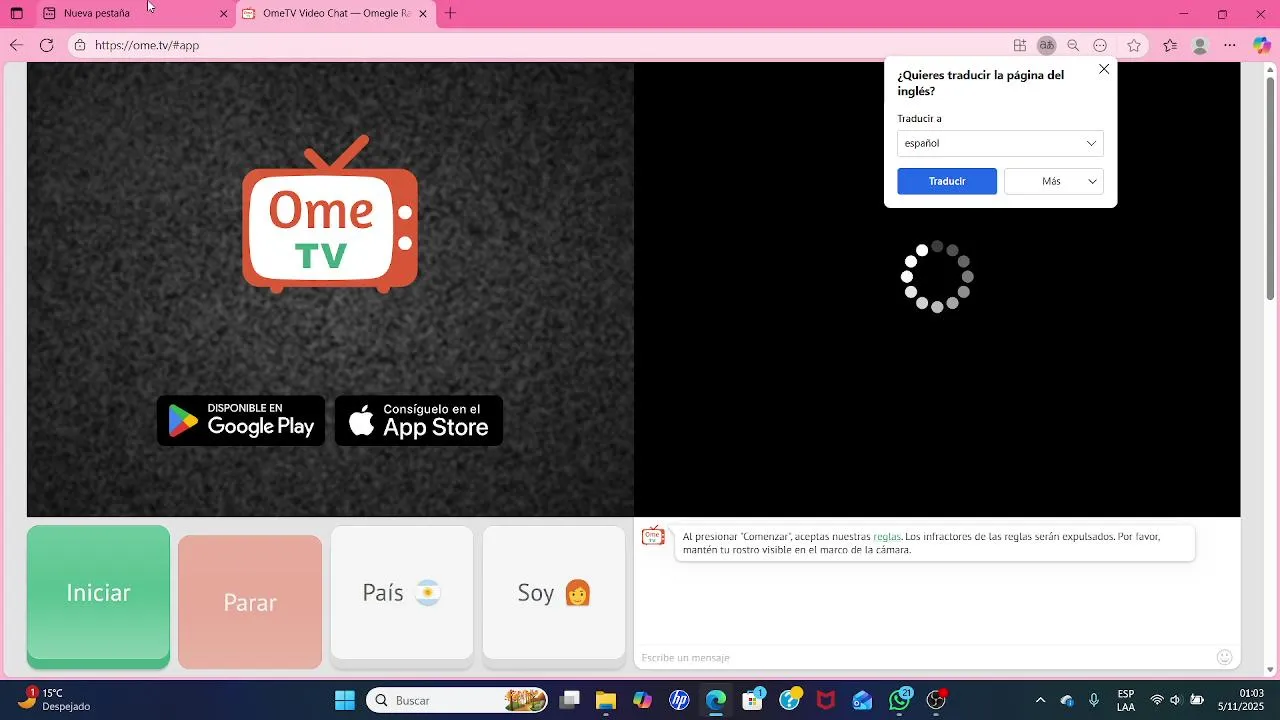Focus the Escribe un mensaje field
This screenshot has height=720, width=1280.
pos(925,657)
